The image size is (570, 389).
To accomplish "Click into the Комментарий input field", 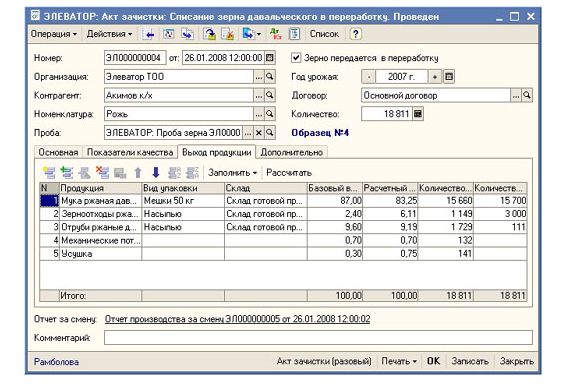I will point(318,337).
